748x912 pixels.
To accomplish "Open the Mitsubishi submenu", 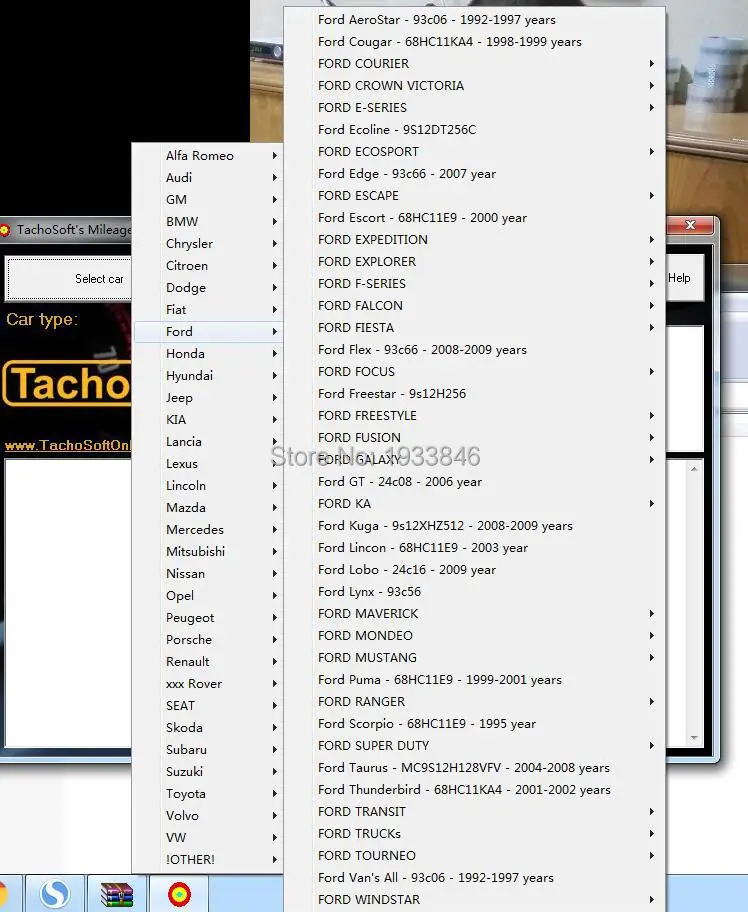I will [208, 552].
